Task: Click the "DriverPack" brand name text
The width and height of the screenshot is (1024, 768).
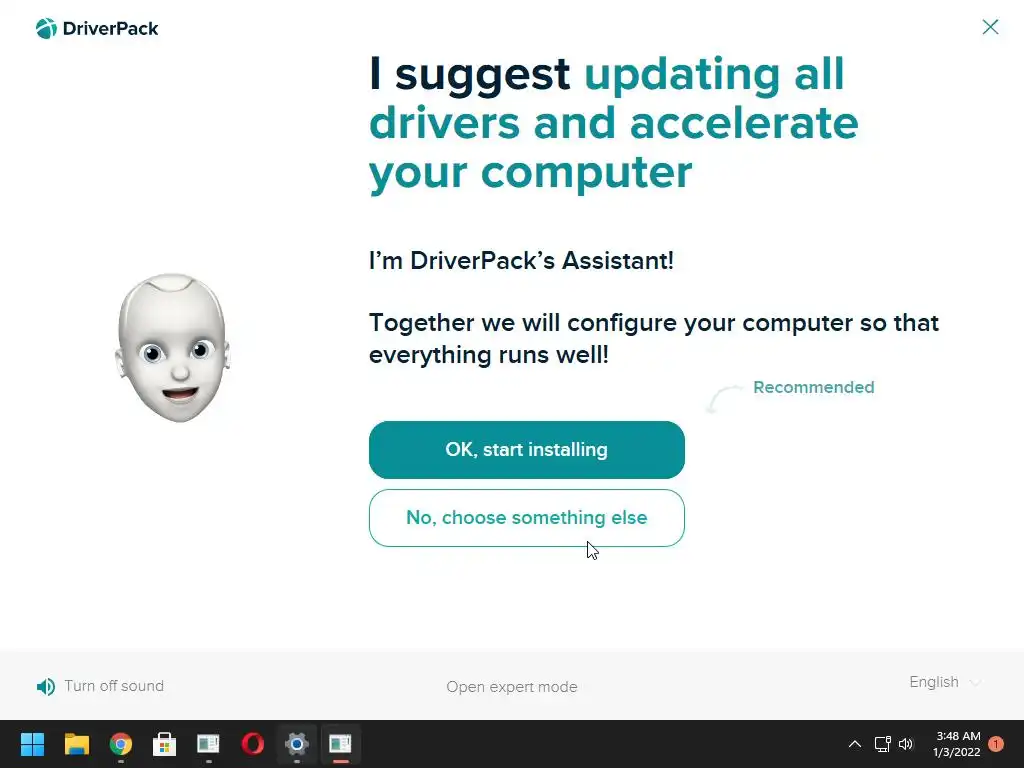Action: (x=110, y=29)
